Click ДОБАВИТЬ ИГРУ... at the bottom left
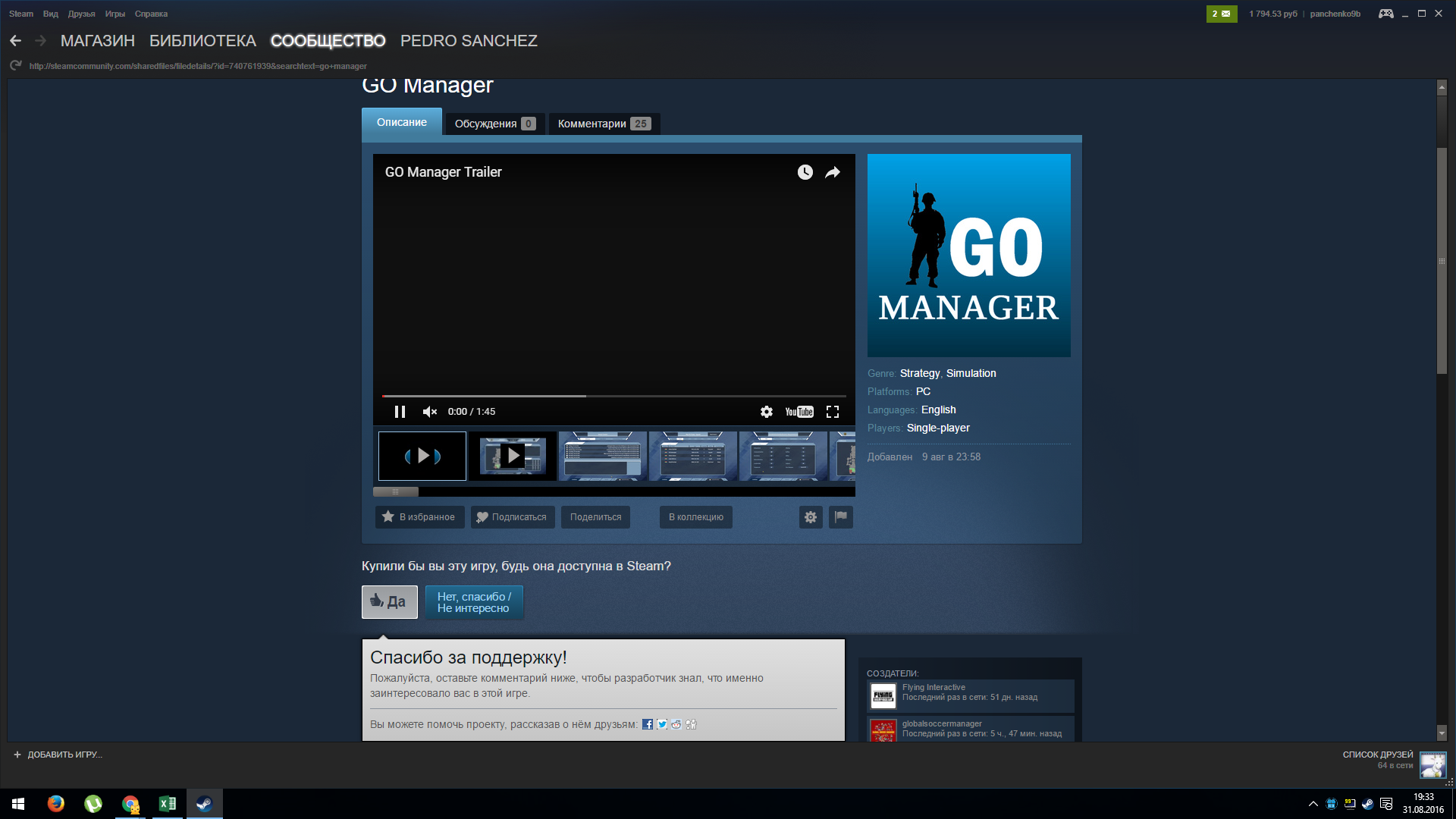 [58, 755]
